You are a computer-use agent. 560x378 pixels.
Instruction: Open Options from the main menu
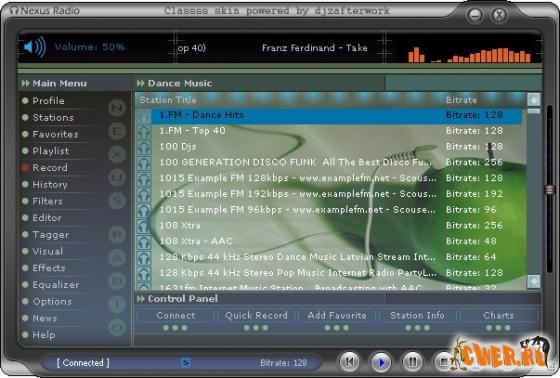52,302
